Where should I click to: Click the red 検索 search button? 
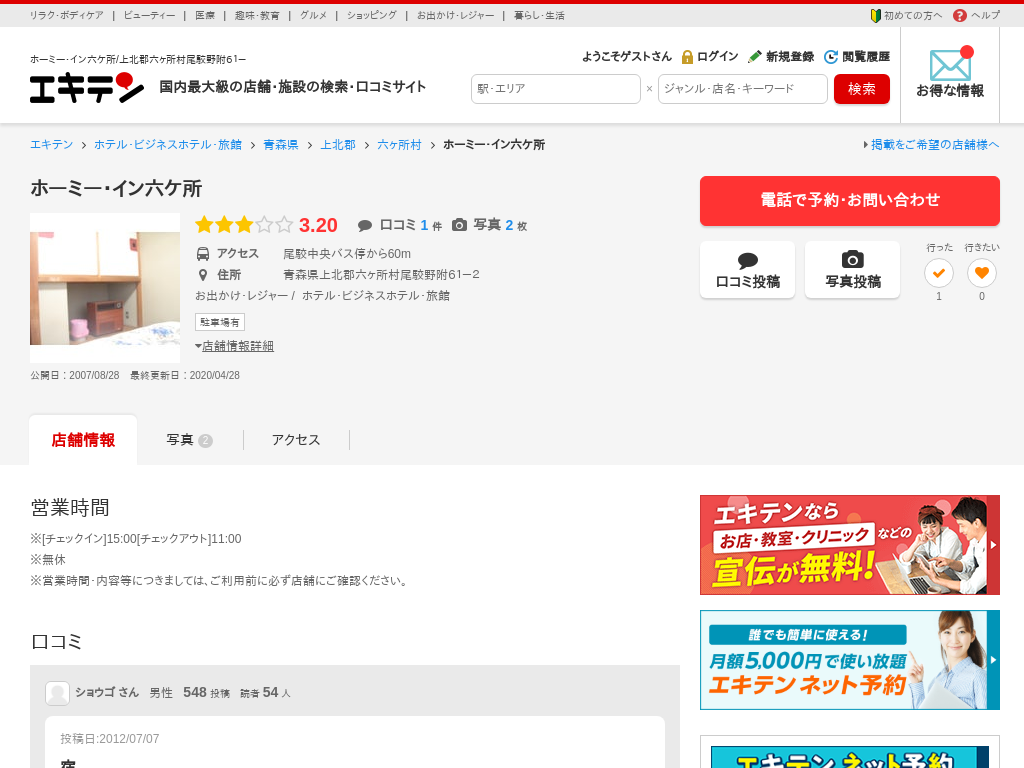click(861, 89)
